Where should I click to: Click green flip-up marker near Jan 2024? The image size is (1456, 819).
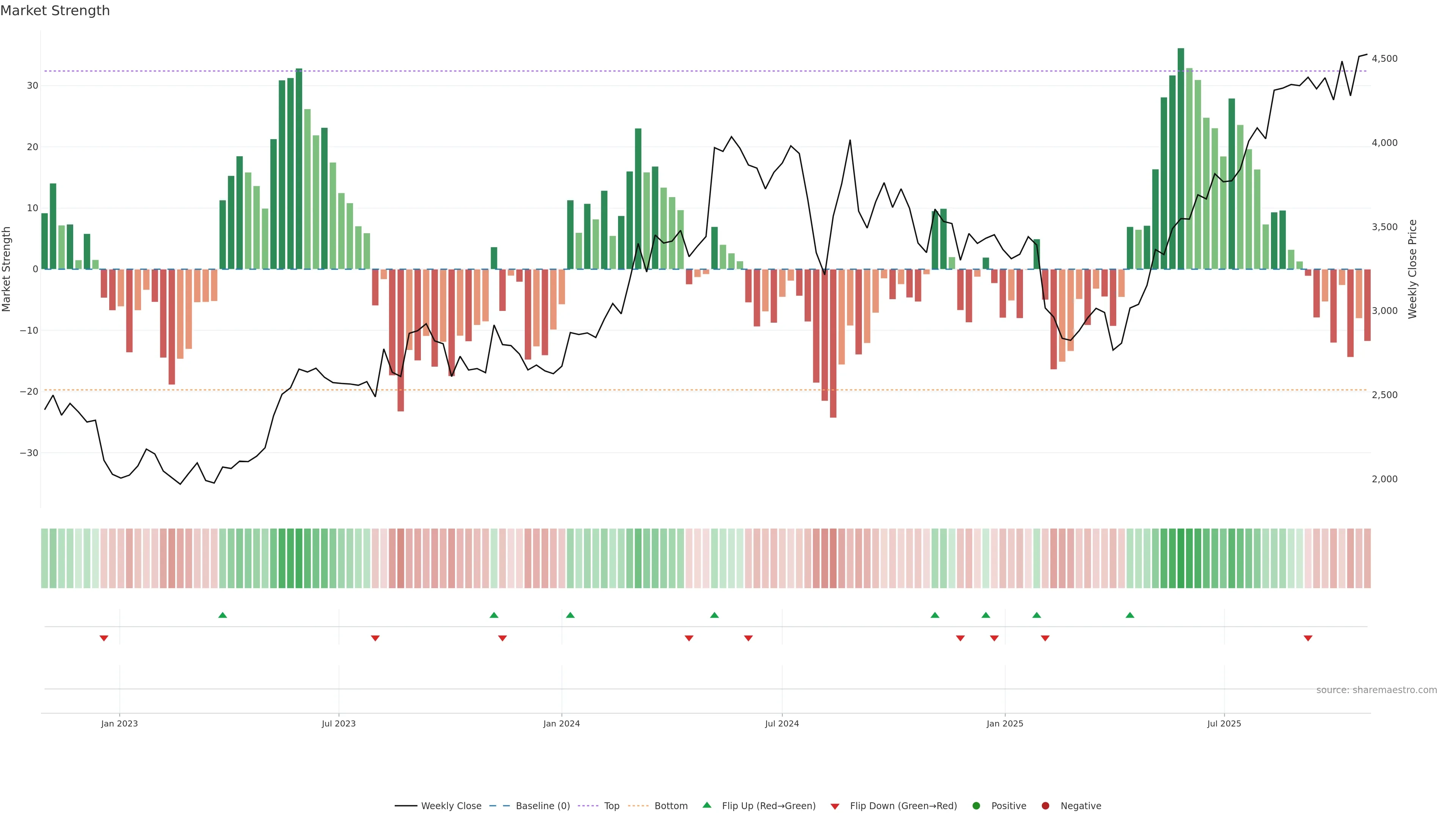pos(570,615)
